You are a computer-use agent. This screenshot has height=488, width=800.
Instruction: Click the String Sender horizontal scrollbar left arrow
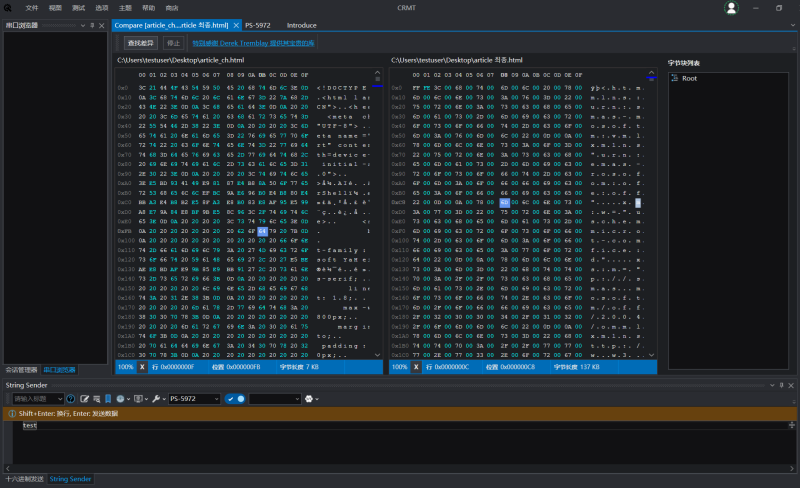pyautogui.click(x=8, y=468)
